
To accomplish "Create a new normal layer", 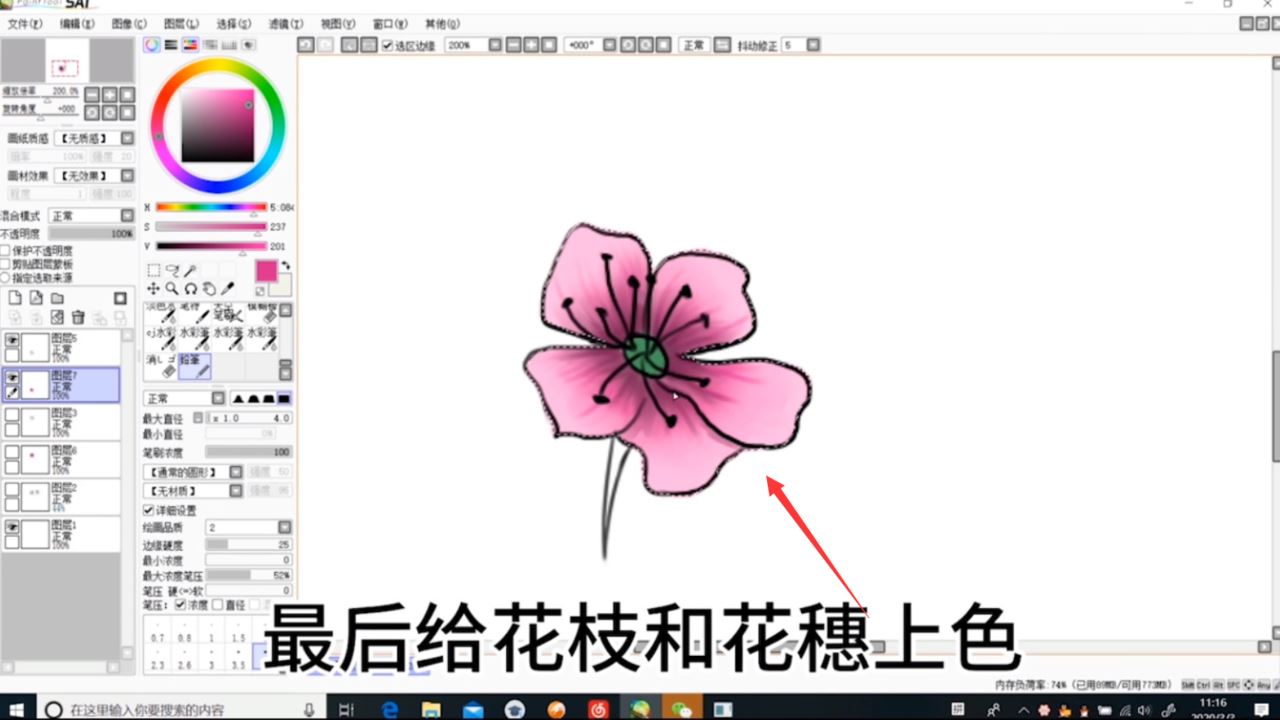I will click(15, 298).
